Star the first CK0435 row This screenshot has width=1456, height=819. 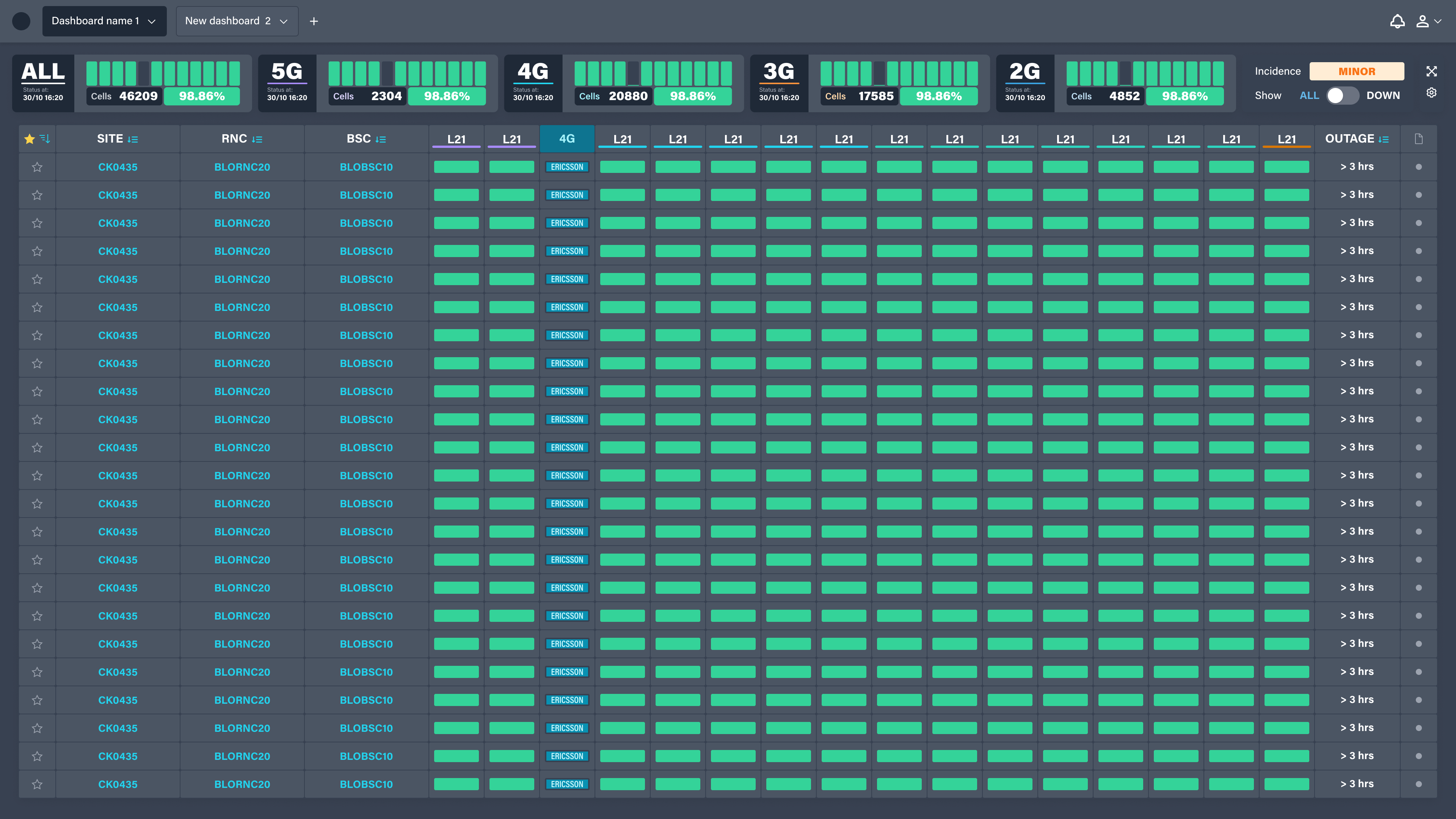pos(37,167)
